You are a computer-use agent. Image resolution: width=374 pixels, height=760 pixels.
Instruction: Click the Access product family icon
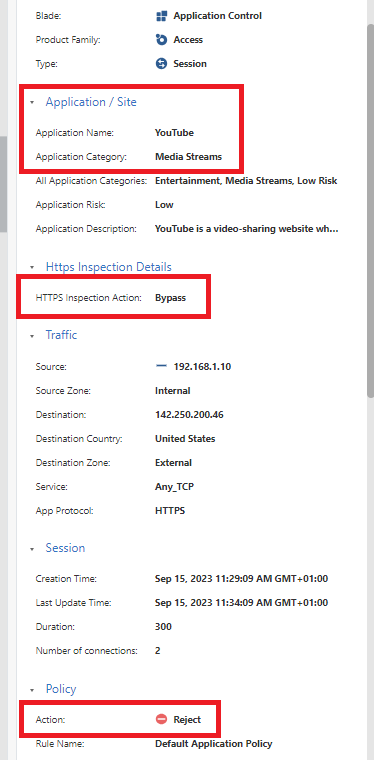pos(161,40)
